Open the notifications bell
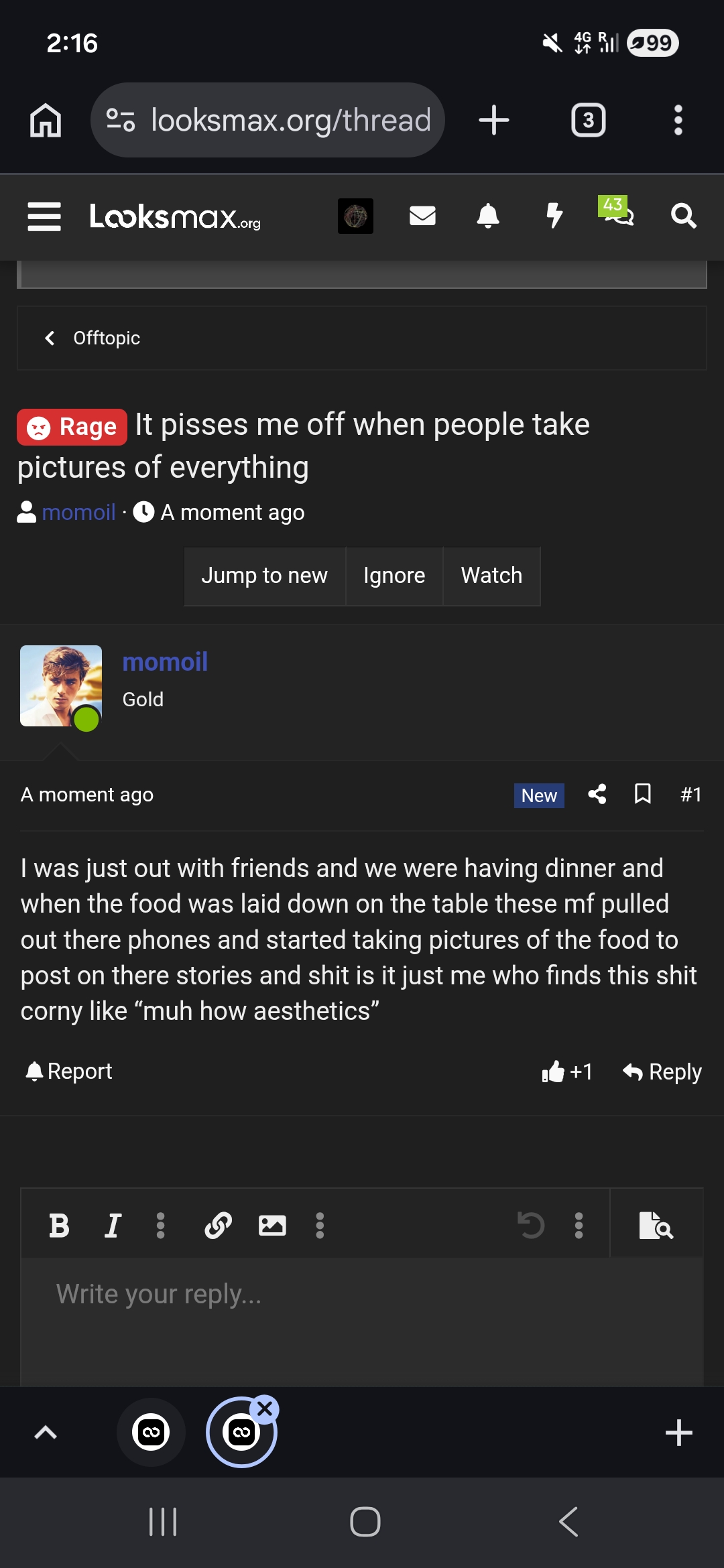This screenshot has width=724, height=1568. click(x=489, y=216)
